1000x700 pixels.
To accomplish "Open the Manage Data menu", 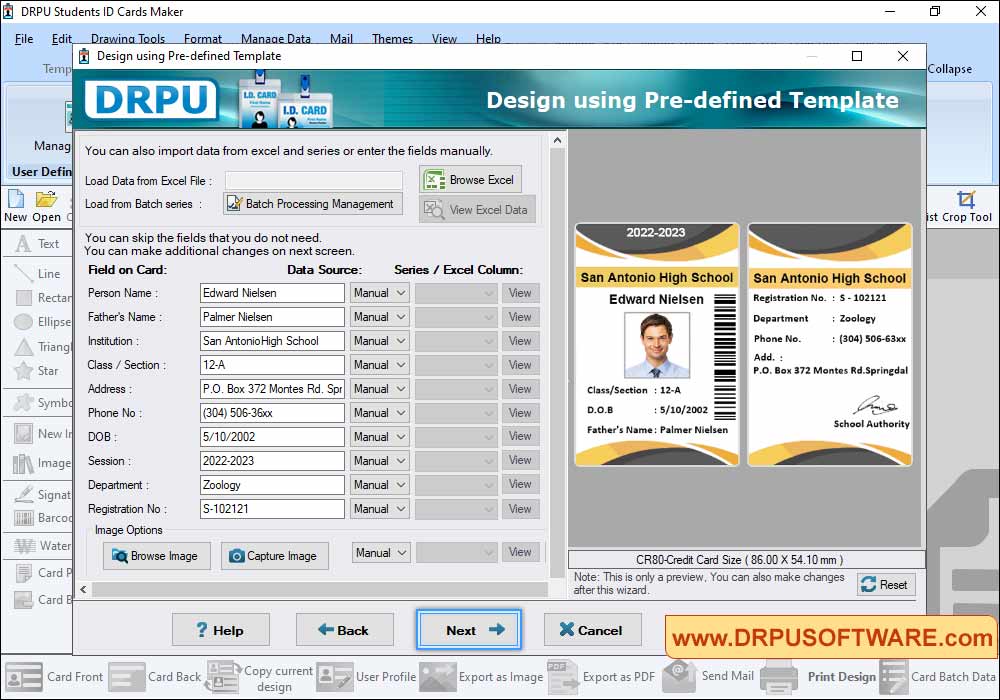I will click(276, 38).
